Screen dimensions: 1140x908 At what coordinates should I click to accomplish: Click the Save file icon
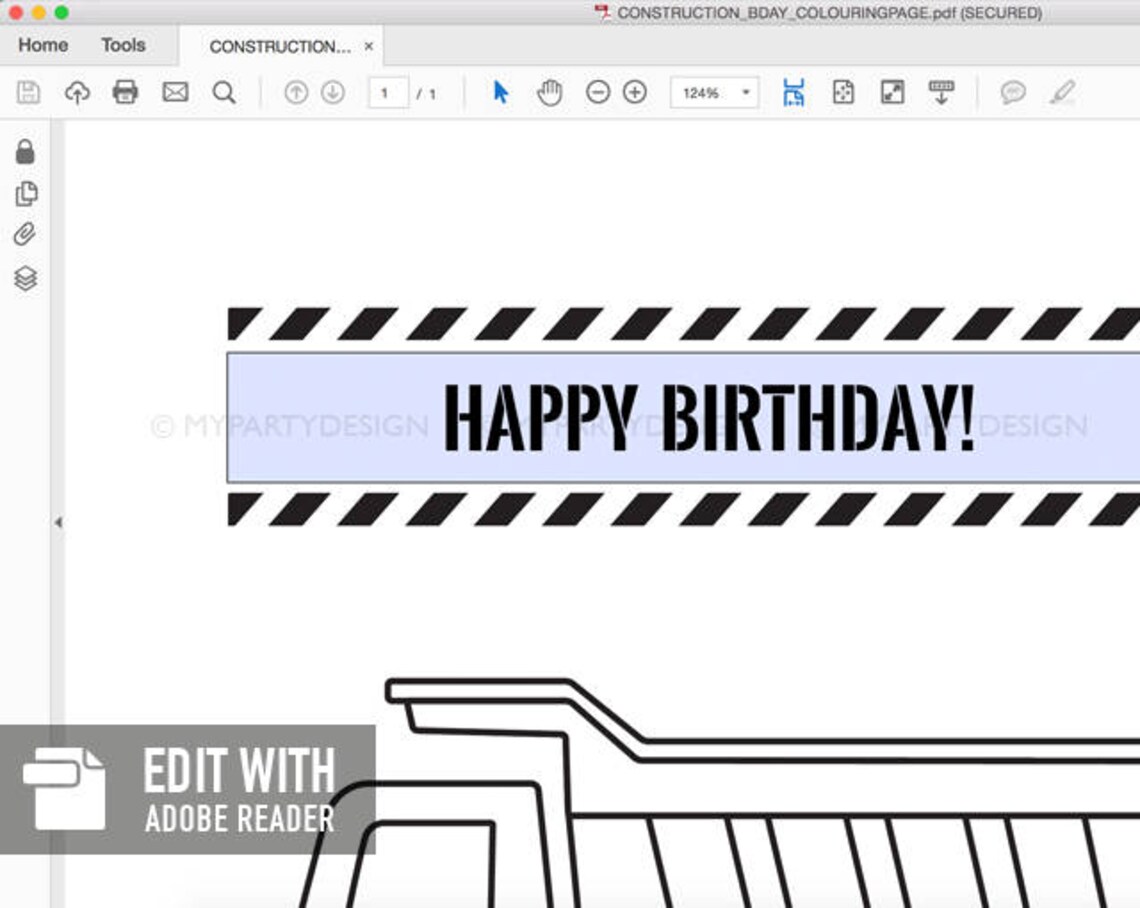(28, 92)
